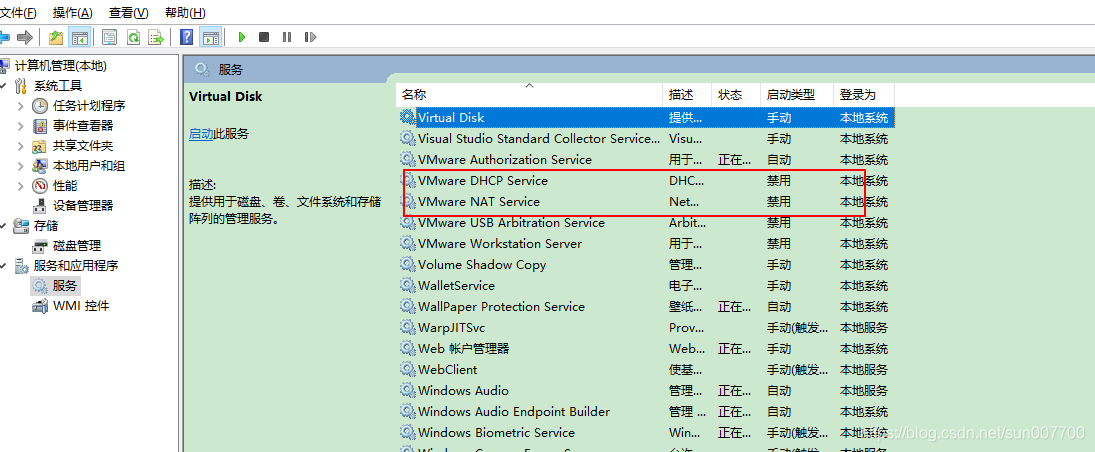Select 磁盘管理 in the tree
The image size is (1095, 452).
[x=76, y=245]
